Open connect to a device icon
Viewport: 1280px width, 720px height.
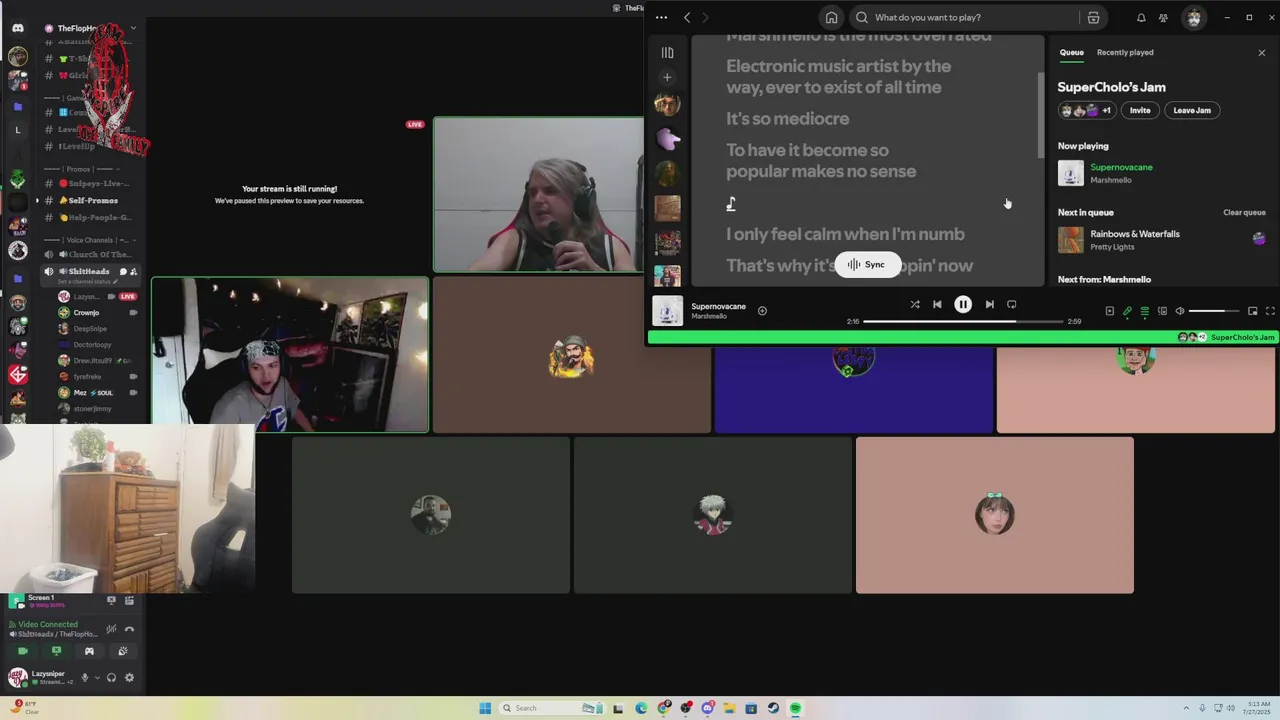pos(1162,311)
